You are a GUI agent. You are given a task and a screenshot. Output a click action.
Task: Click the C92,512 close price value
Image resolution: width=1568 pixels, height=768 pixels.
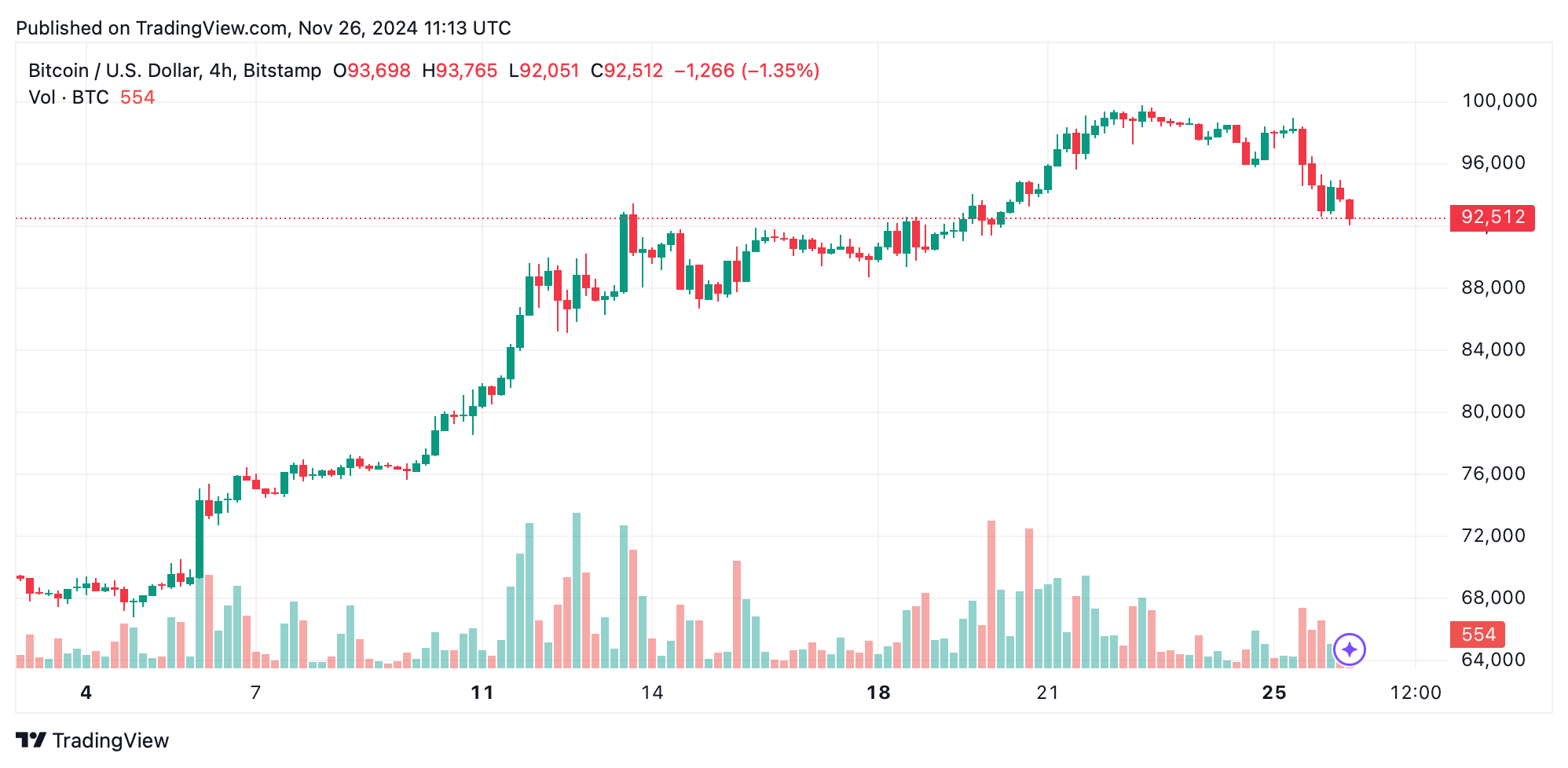627,71
